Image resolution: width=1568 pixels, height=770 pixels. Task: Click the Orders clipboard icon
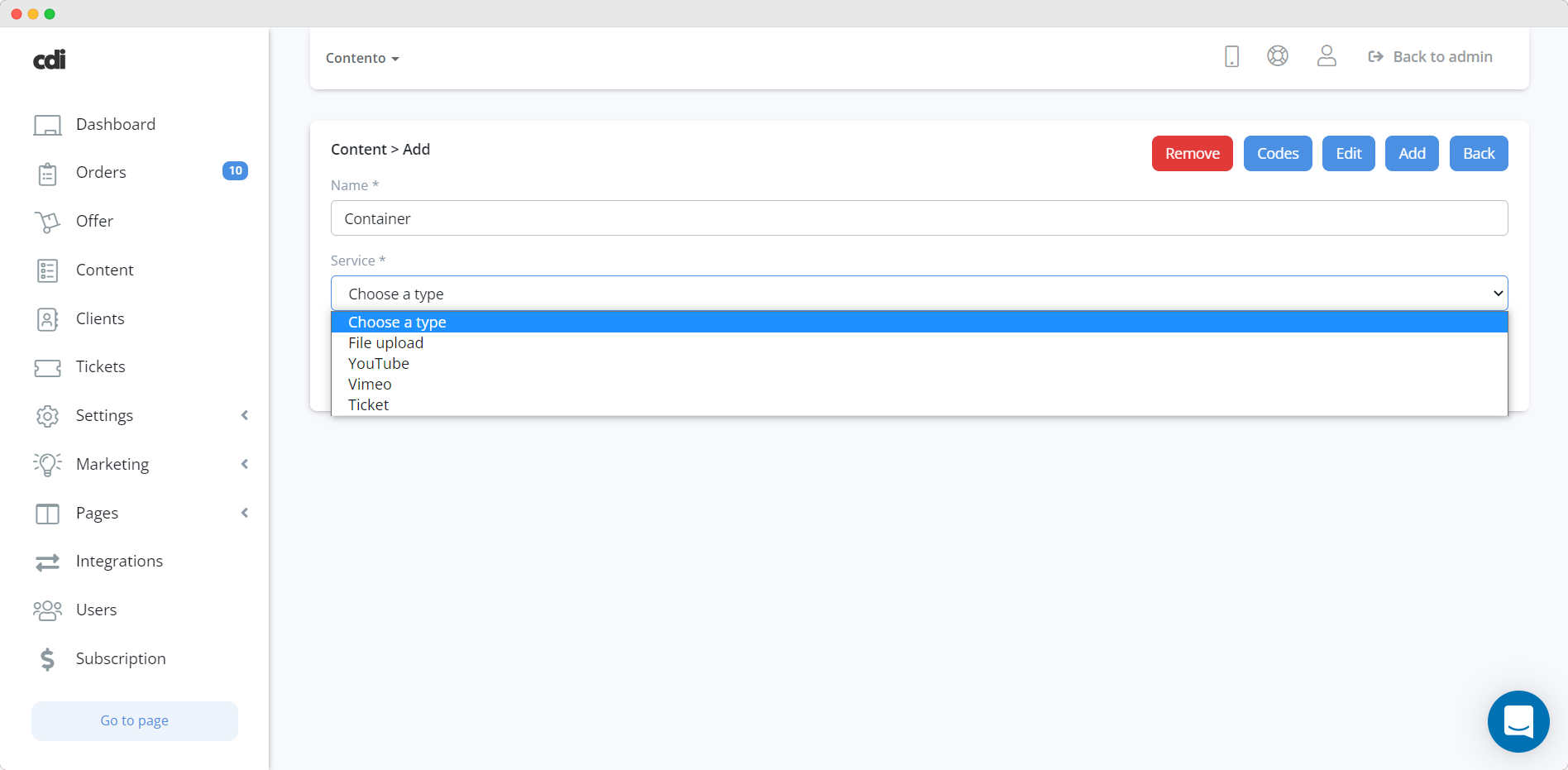tap(47, 174)
